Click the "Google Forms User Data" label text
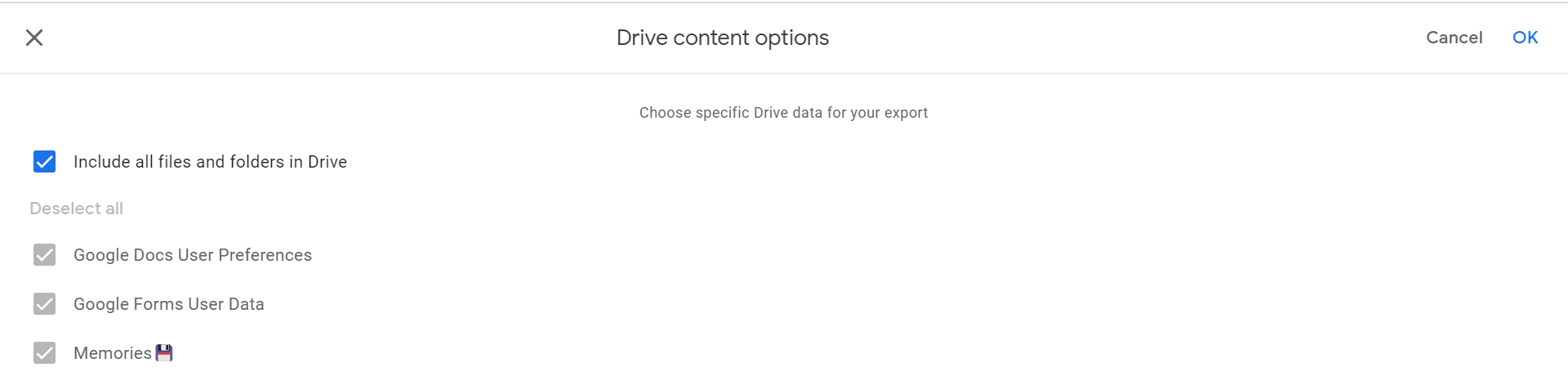Screen dimensions: 1568x381 point(169,304)
